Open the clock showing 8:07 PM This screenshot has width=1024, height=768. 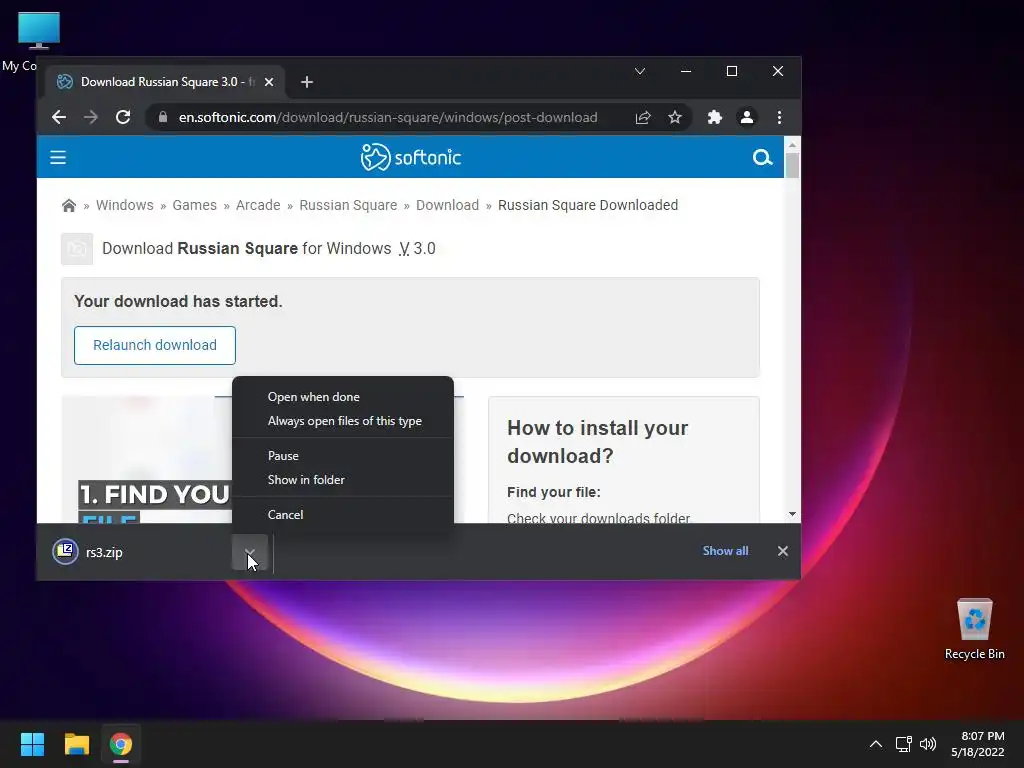(x=978, y=744)
